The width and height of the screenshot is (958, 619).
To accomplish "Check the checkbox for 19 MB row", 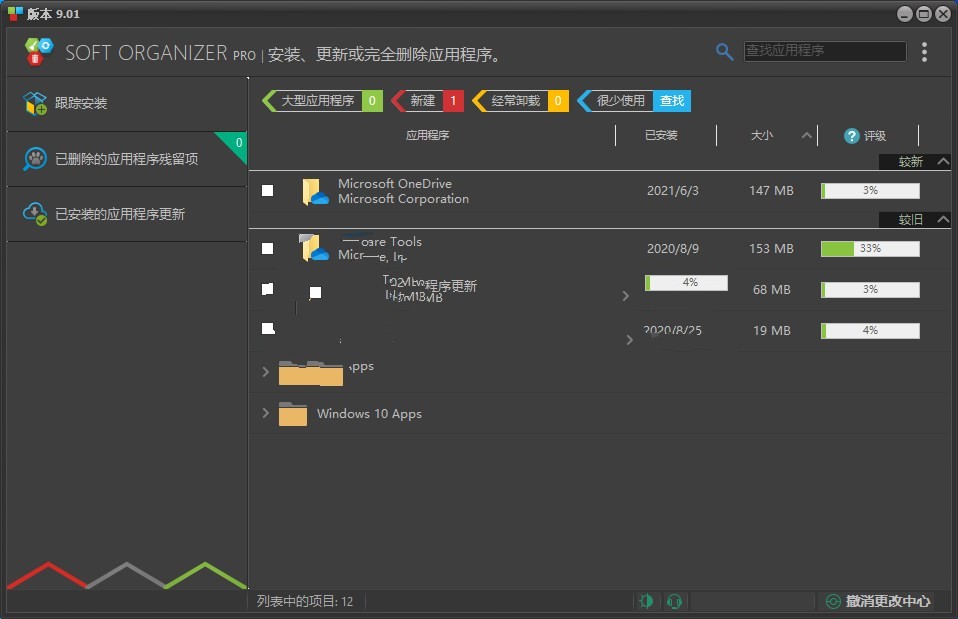I will coord(268,329).
